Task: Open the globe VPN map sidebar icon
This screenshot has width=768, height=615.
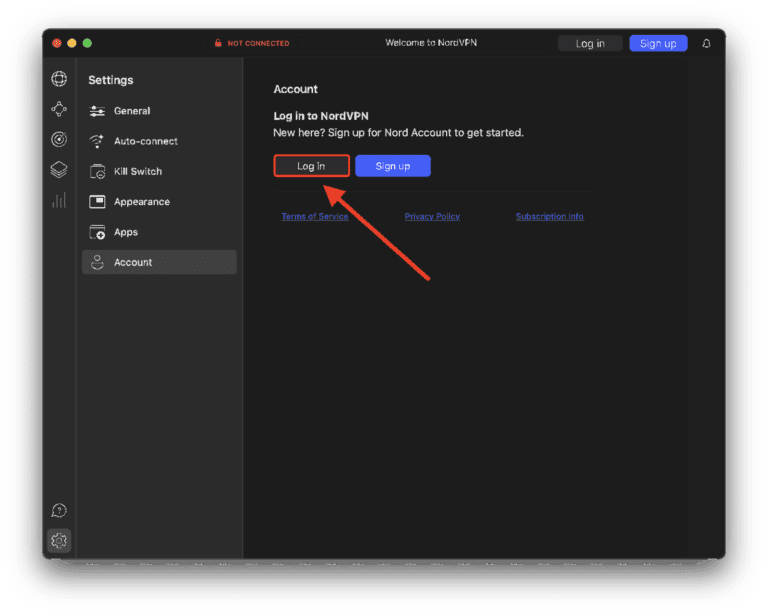Action: [59, 80]
